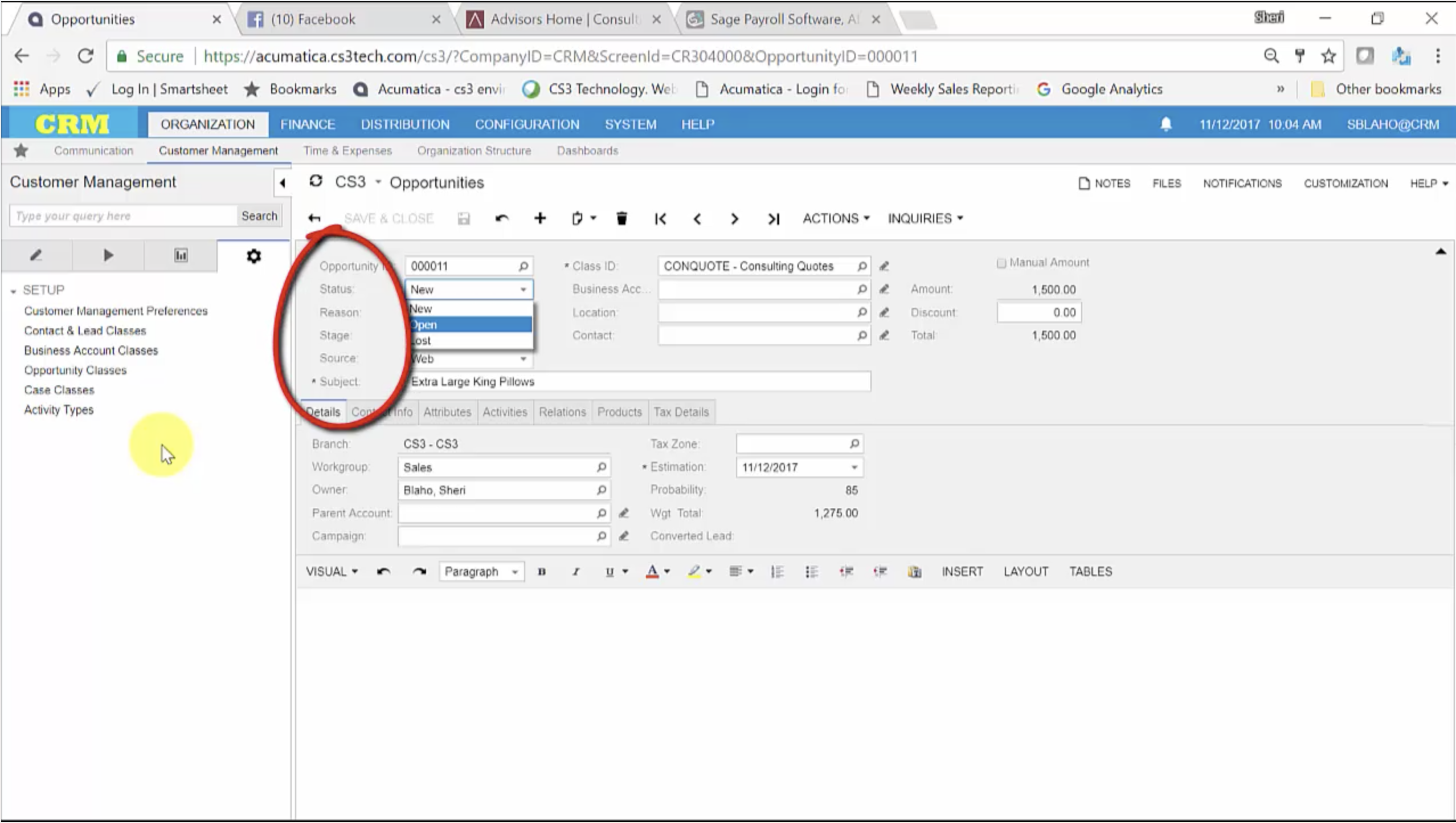Insert a bulleted list

811,571
